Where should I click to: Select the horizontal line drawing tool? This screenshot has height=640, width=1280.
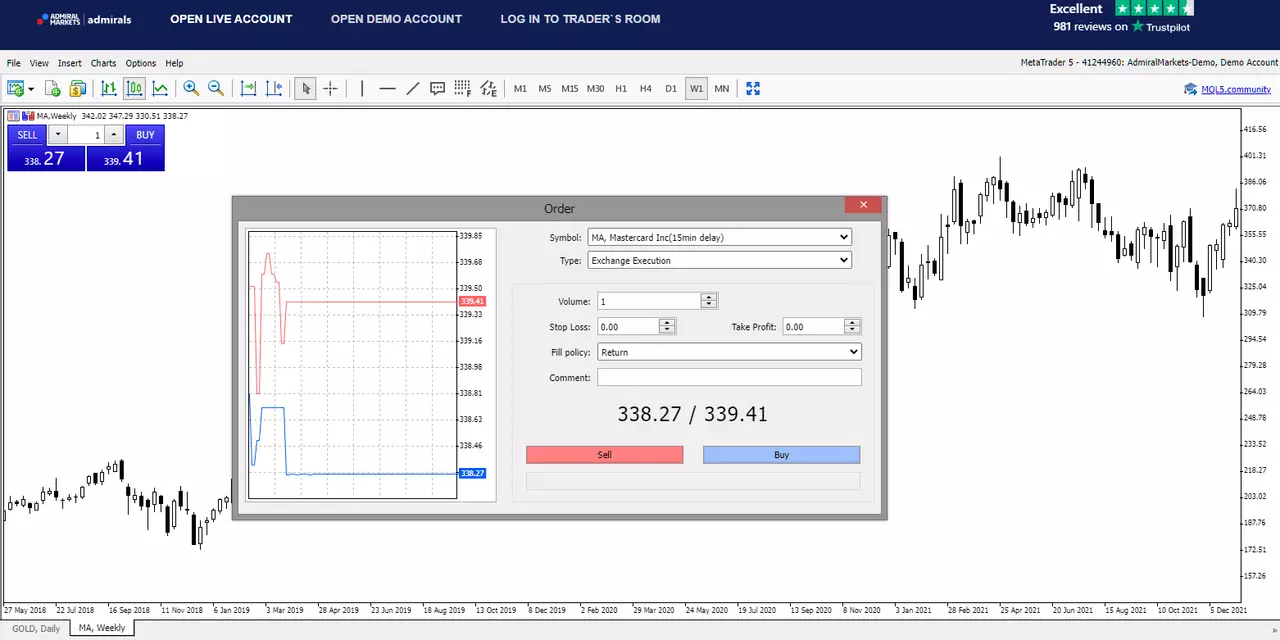point(387,89)
